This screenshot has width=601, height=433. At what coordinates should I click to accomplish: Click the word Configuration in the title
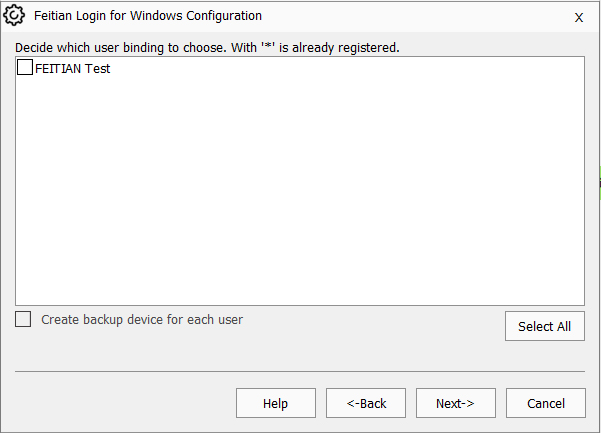point(224,16)
